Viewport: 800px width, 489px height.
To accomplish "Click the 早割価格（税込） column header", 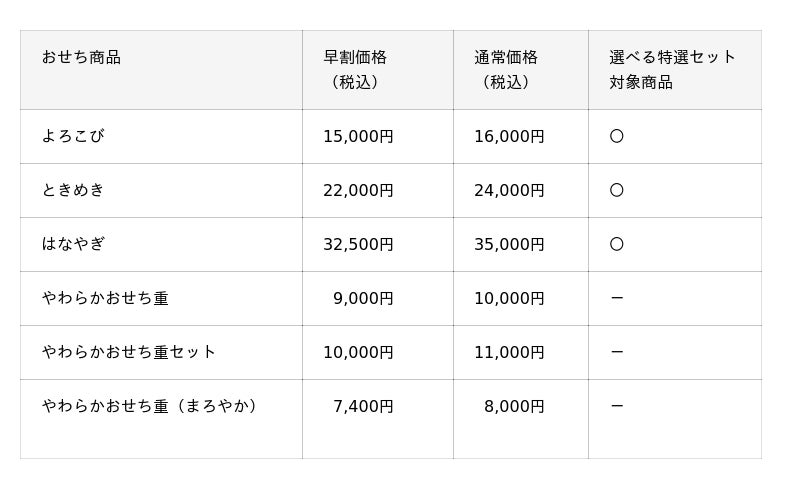I will (x=355, y=69).
